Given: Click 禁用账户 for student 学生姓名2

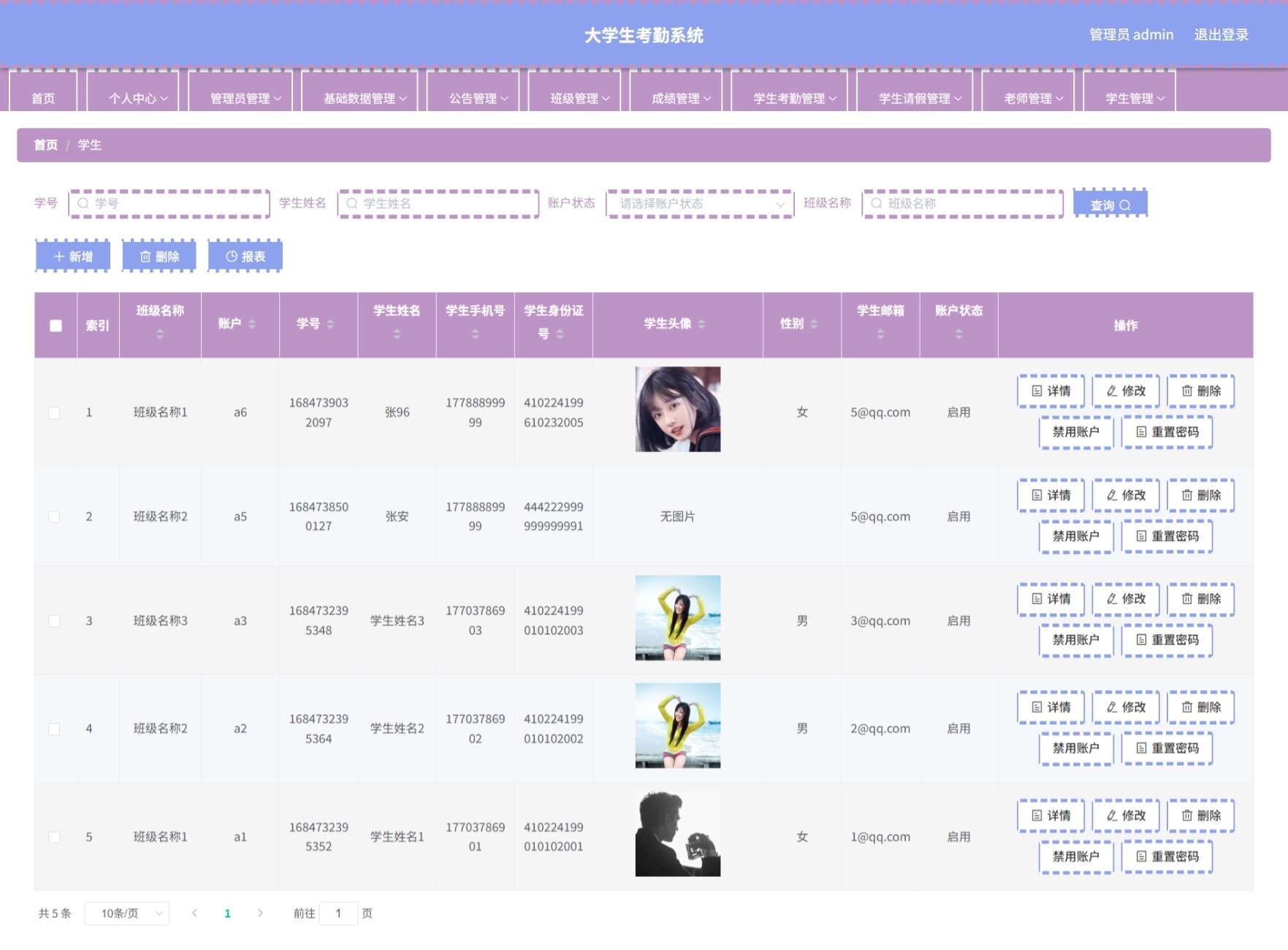Looking at the screenshot, I should tap(1075, 748).
